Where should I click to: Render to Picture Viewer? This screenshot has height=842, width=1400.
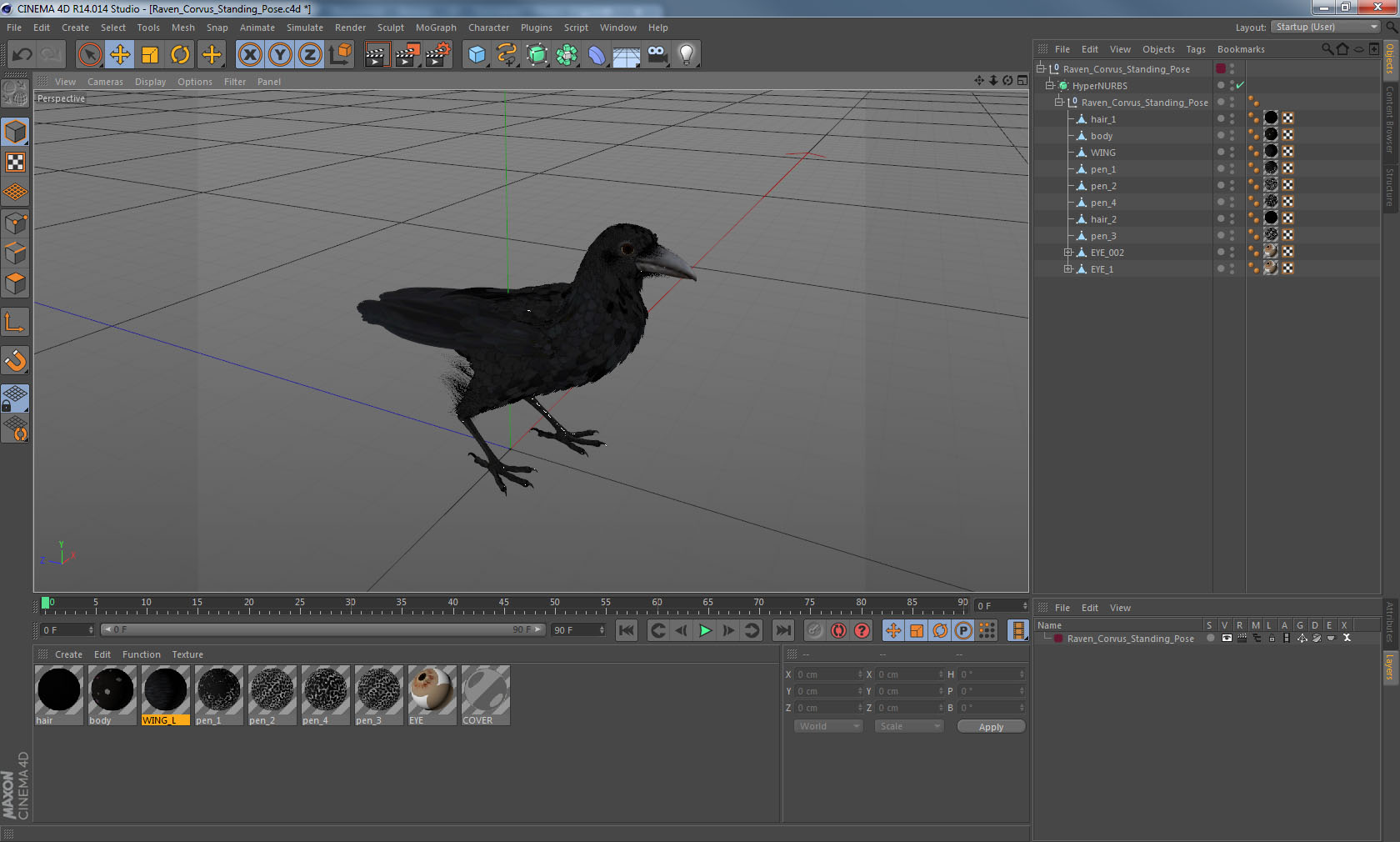(407, 55)
